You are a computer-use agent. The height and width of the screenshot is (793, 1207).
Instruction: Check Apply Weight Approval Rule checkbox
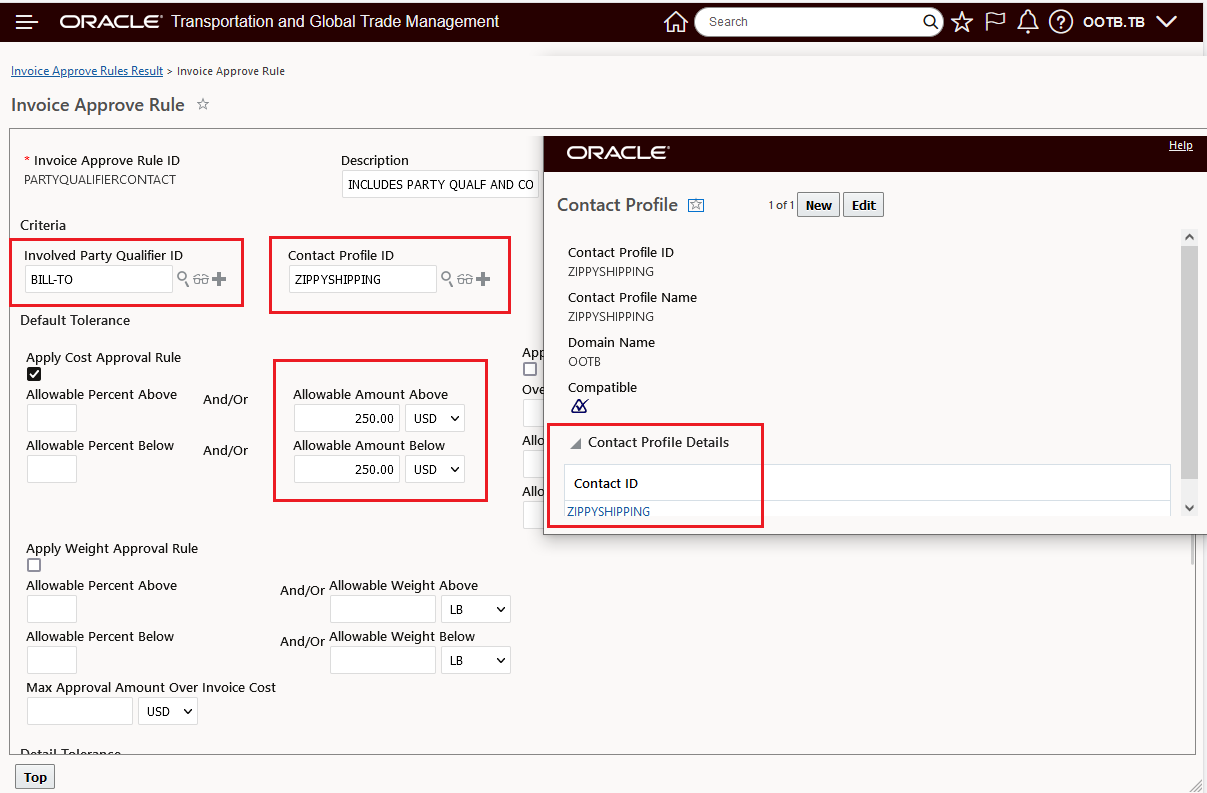click(x=34, y=565)
